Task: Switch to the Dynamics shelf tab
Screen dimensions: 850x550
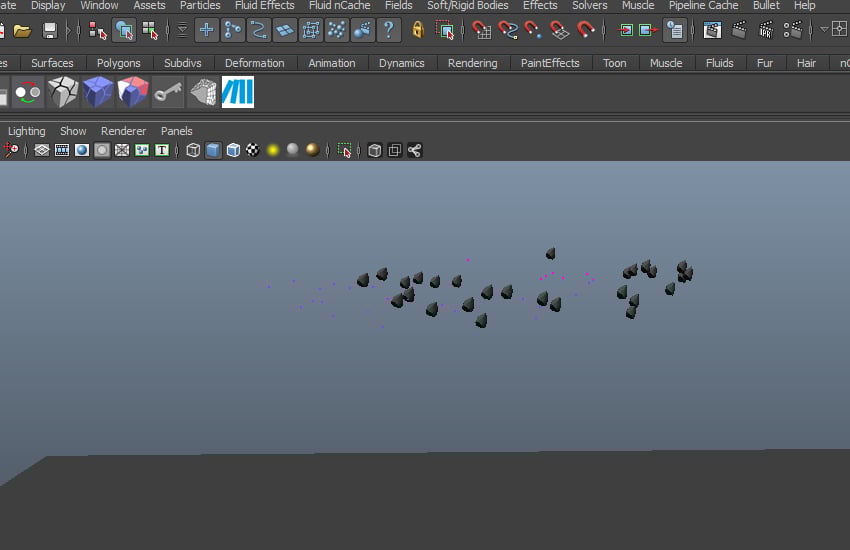Action: (401, 63)
